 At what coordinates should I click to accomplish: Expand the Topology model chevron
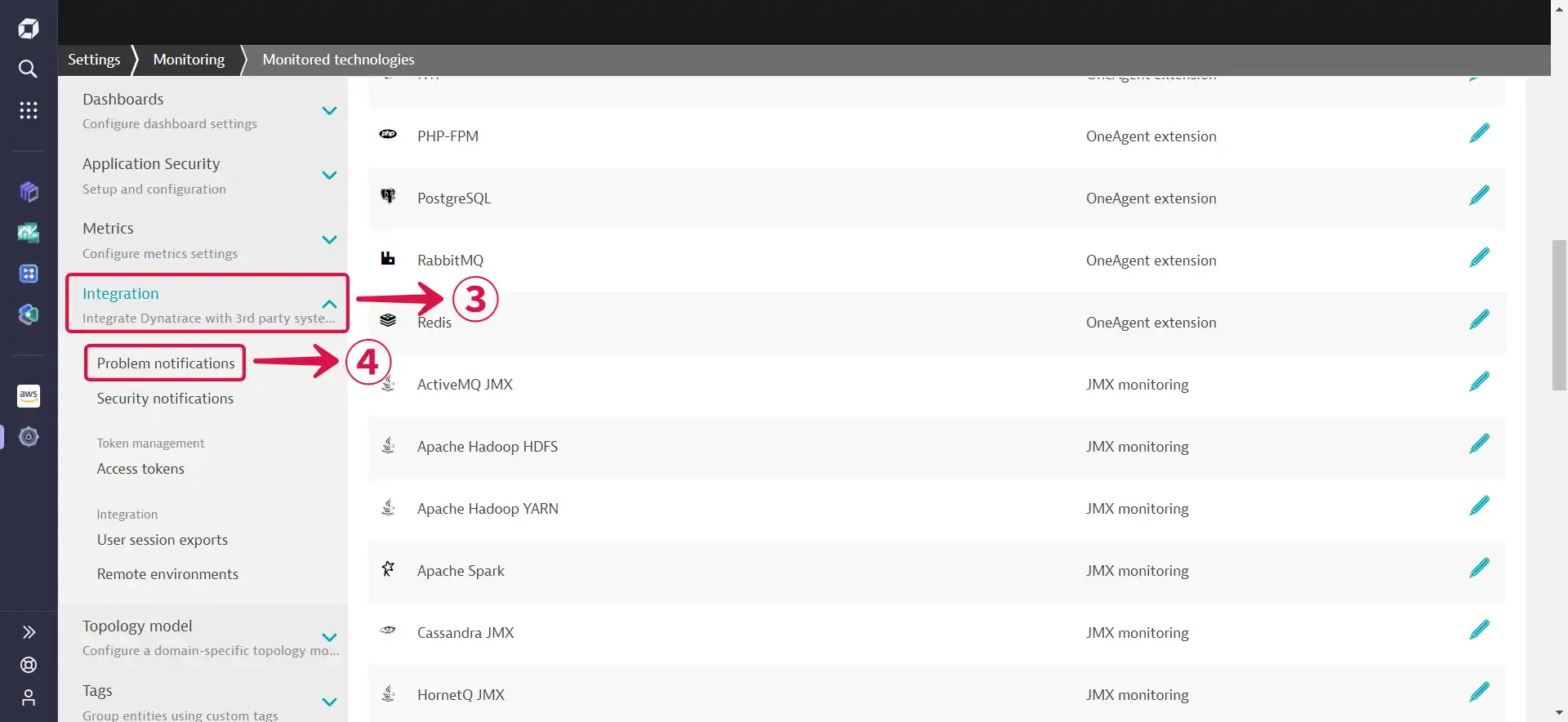[x=329, y=638]
